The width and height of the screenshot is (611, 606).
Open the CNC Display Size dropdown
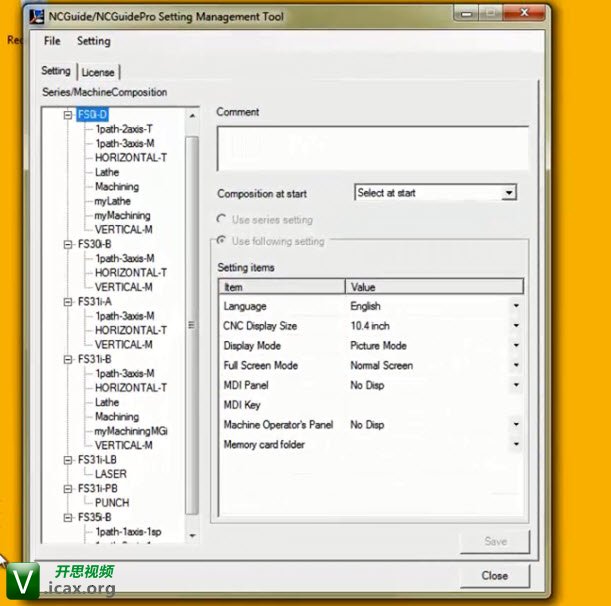pos(516,326)
